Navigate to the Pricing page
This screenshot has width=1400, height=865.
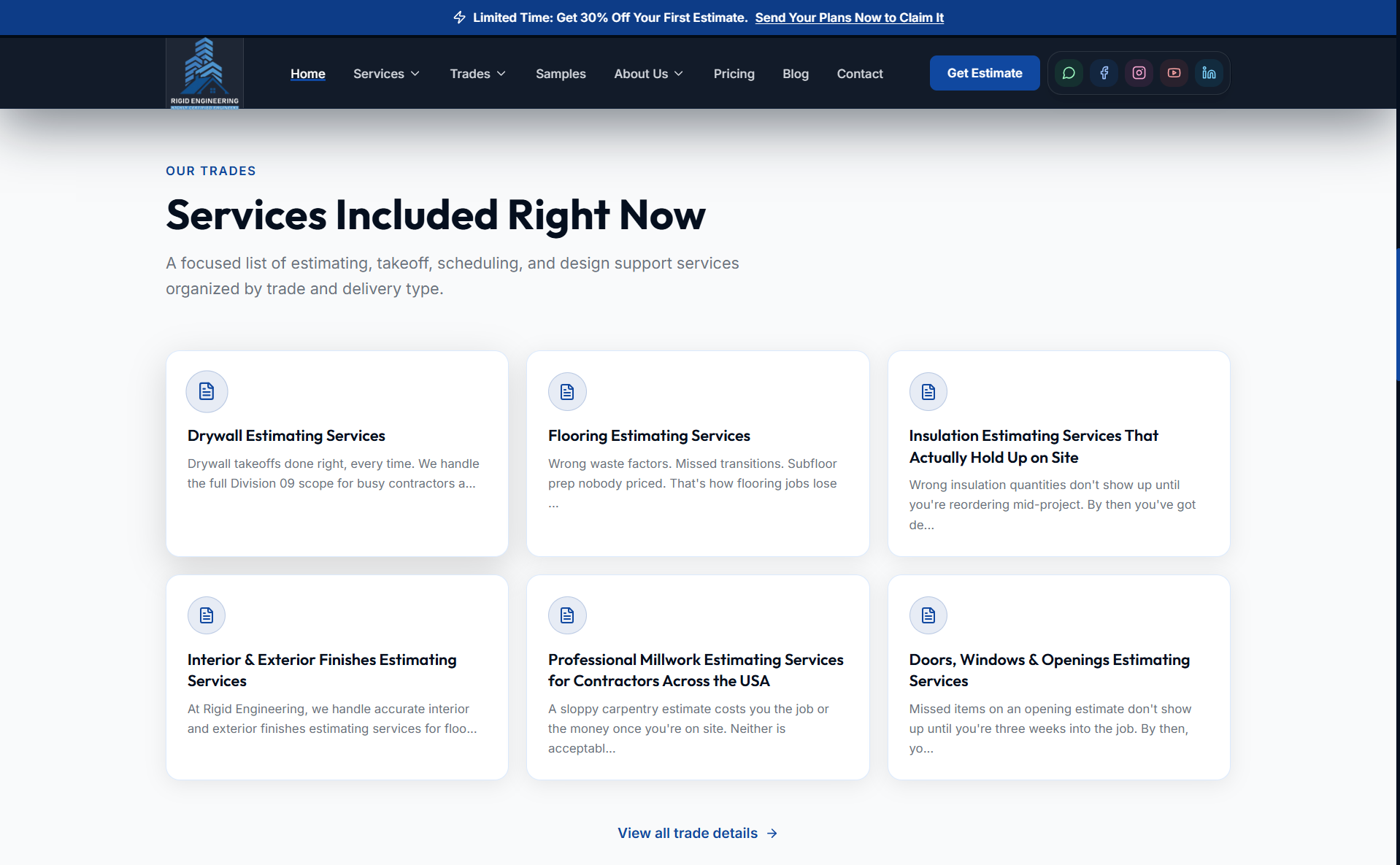tap(734, 74)
